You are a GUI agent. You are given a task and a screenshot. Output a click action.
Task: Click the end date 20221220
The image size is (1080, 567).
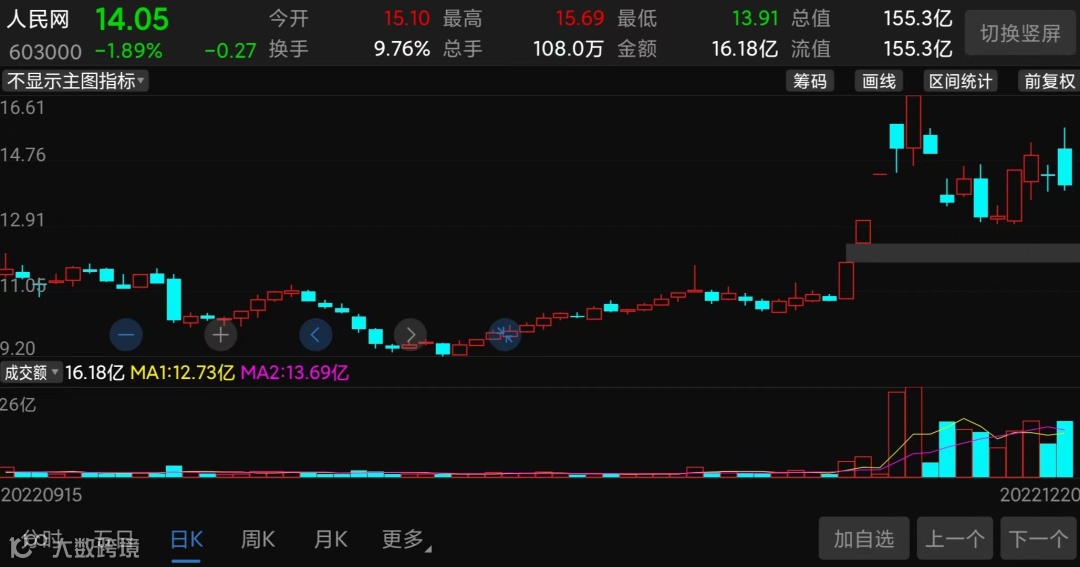pos(1039,495)
